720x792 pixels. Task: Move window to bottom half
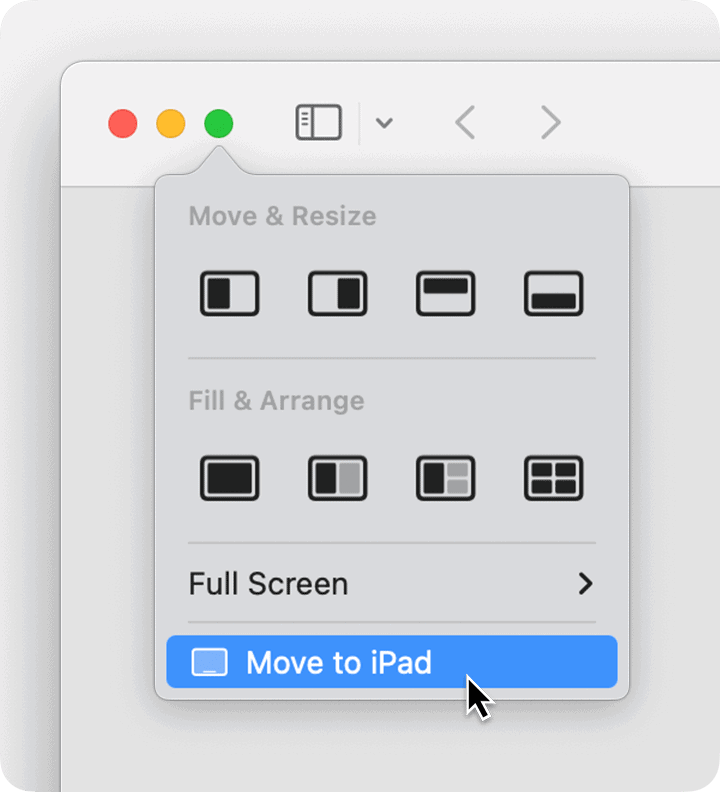pos(554,294)
